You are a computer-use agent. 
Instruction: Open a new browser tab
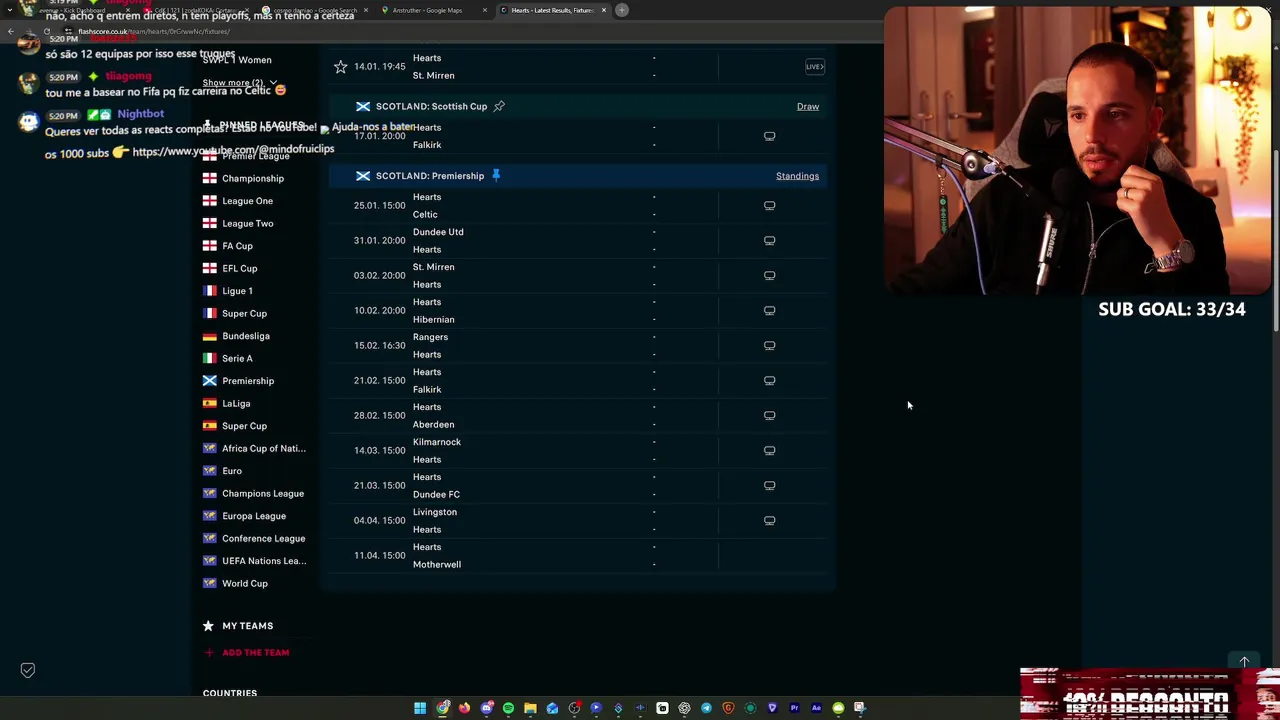[622, 10]
